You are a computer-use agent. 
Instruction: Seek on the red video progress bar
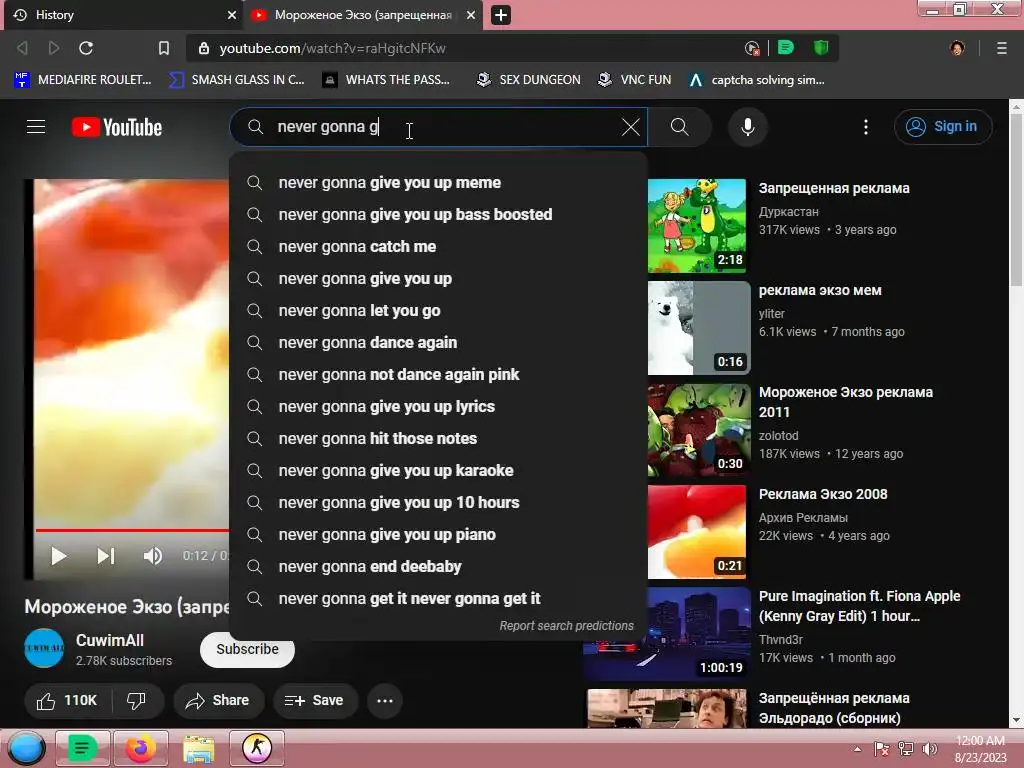[x=132, y=530]
